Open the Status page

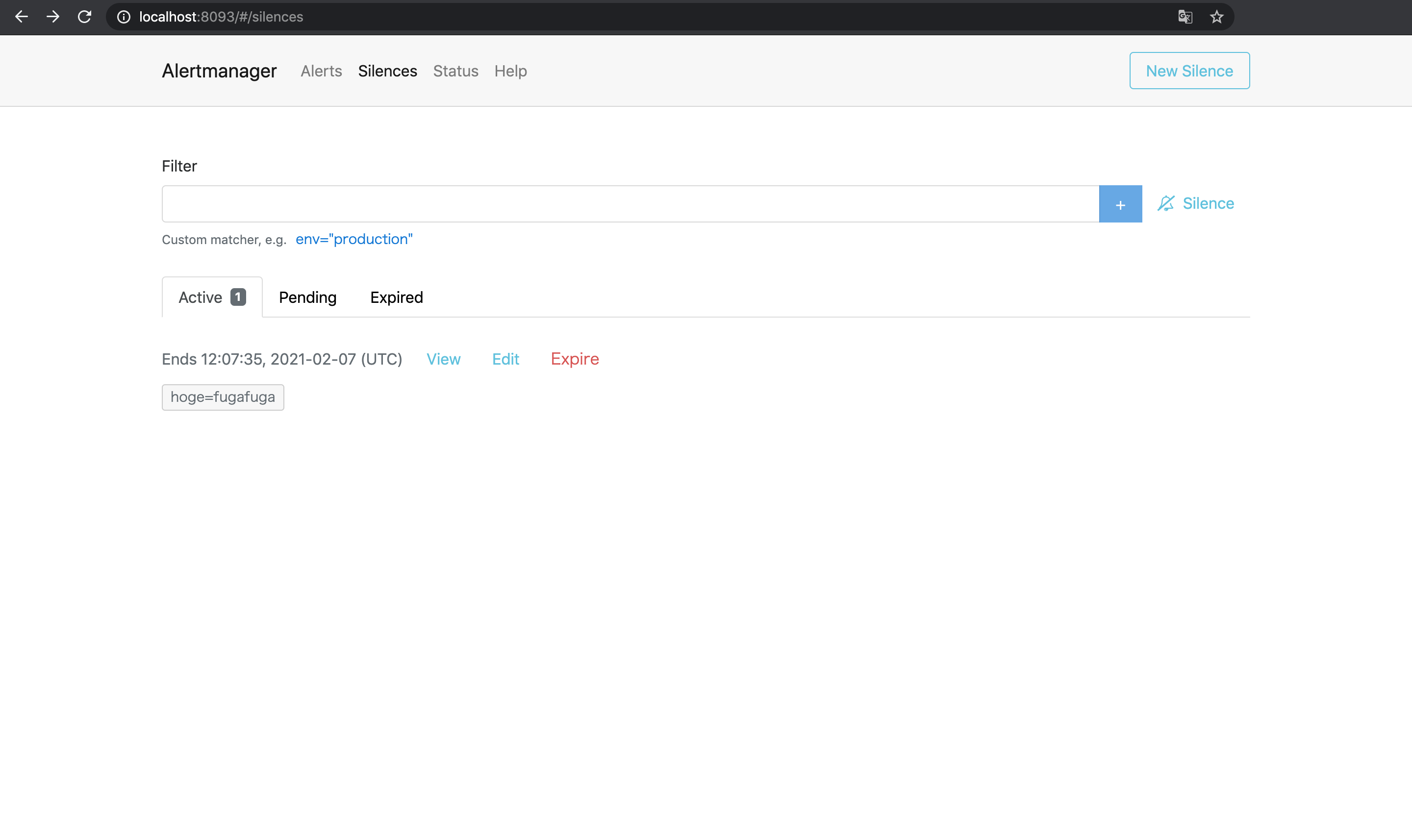pyautogui.click(x=456, y=71)
